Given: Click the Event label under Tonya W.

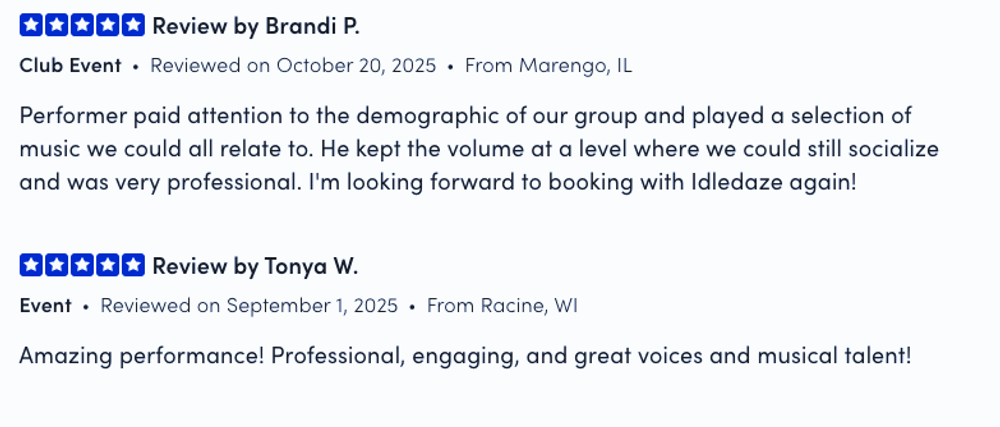Looking at the screenshot, I should 45,305.
